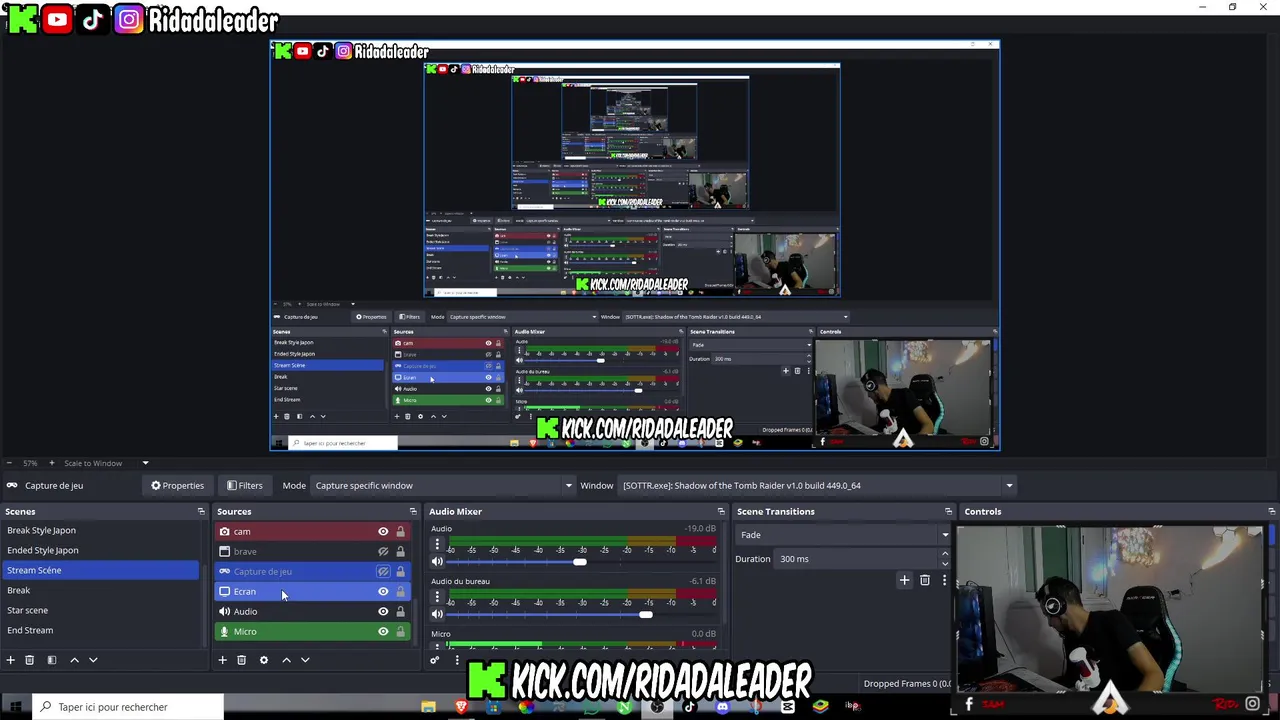Move the selected source down

(x=305, y=660)
